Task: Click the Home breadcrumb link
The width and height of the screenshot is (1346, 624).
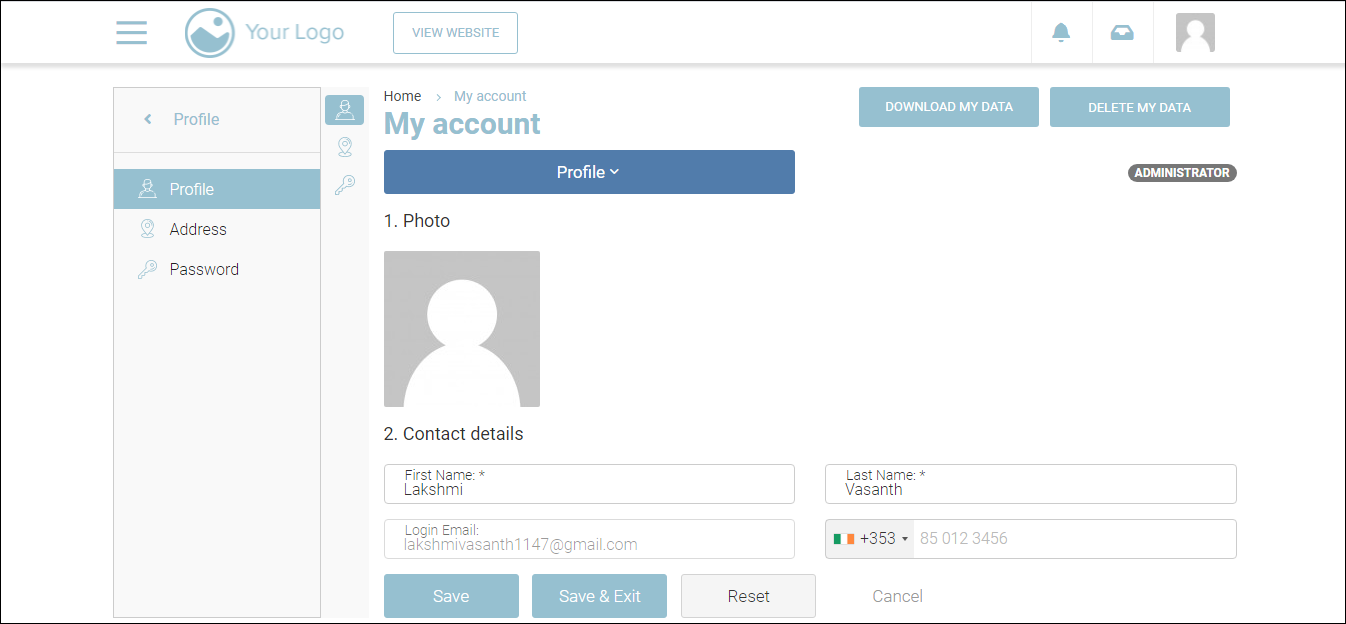Action: point(402,96)
